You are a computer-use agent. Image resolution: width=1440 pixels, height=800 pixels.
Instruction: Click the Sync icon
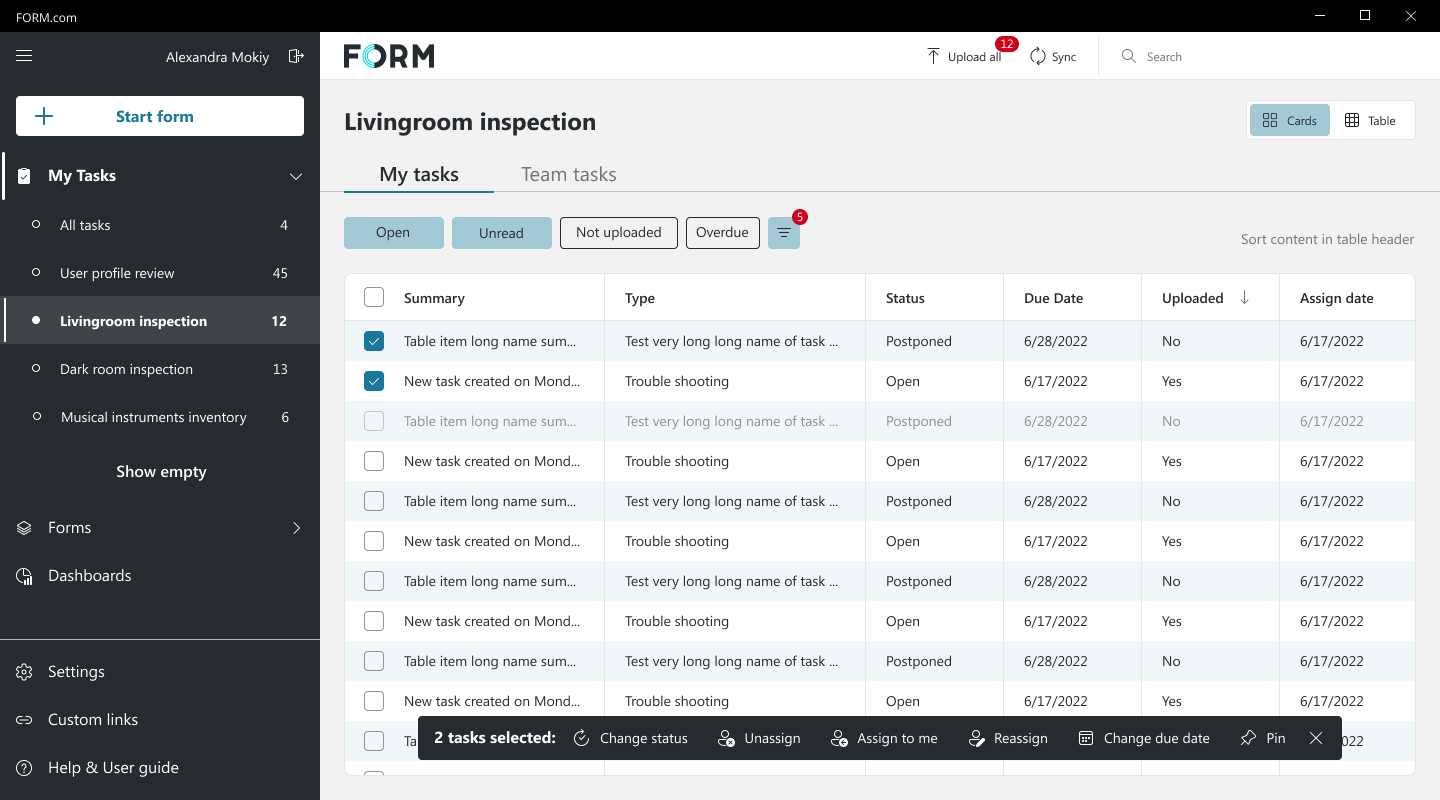pyautogui.click(x=1038, y=56)
